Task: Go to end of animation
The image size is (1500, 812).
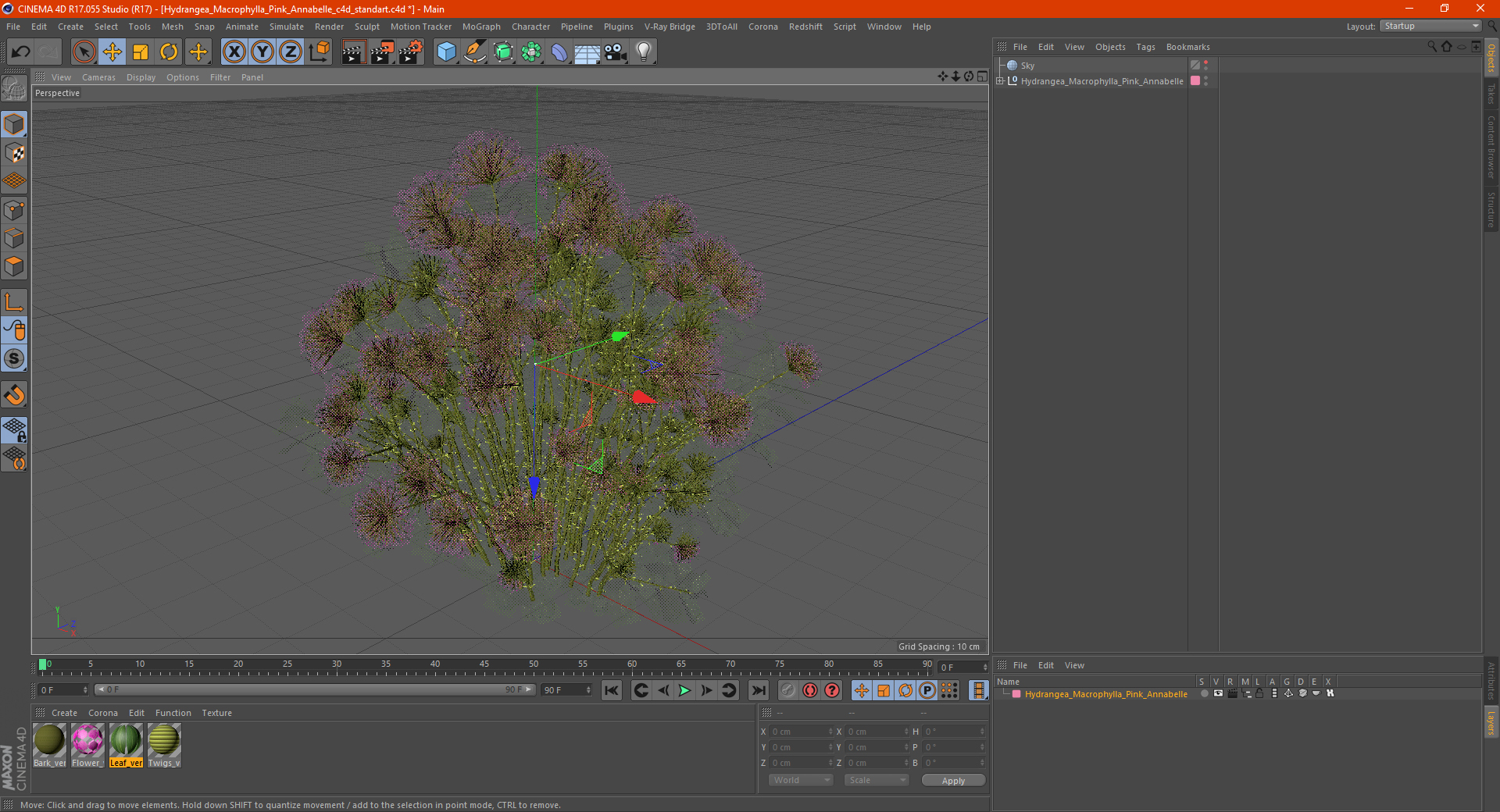Action: click(x=758, y=690)
